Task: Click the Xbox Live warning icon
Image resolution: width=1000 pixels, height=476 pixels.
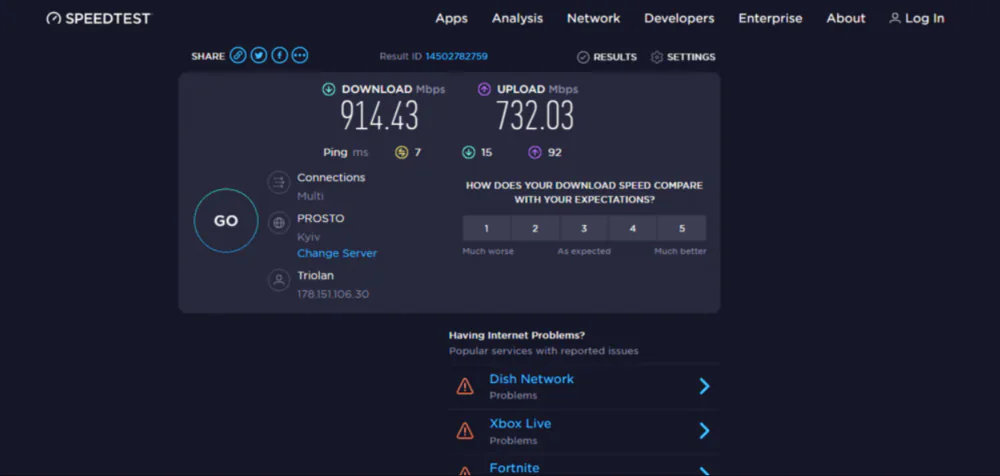Action: click(465, 431)
